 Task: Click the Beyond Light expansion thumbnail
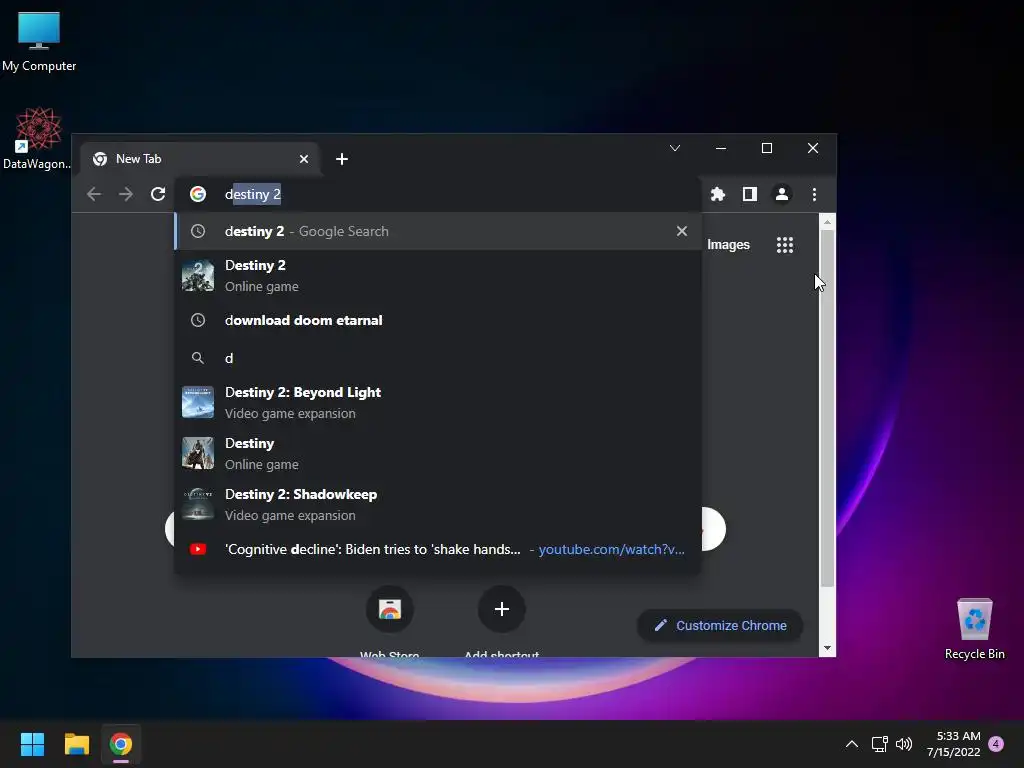pos(198,402)
